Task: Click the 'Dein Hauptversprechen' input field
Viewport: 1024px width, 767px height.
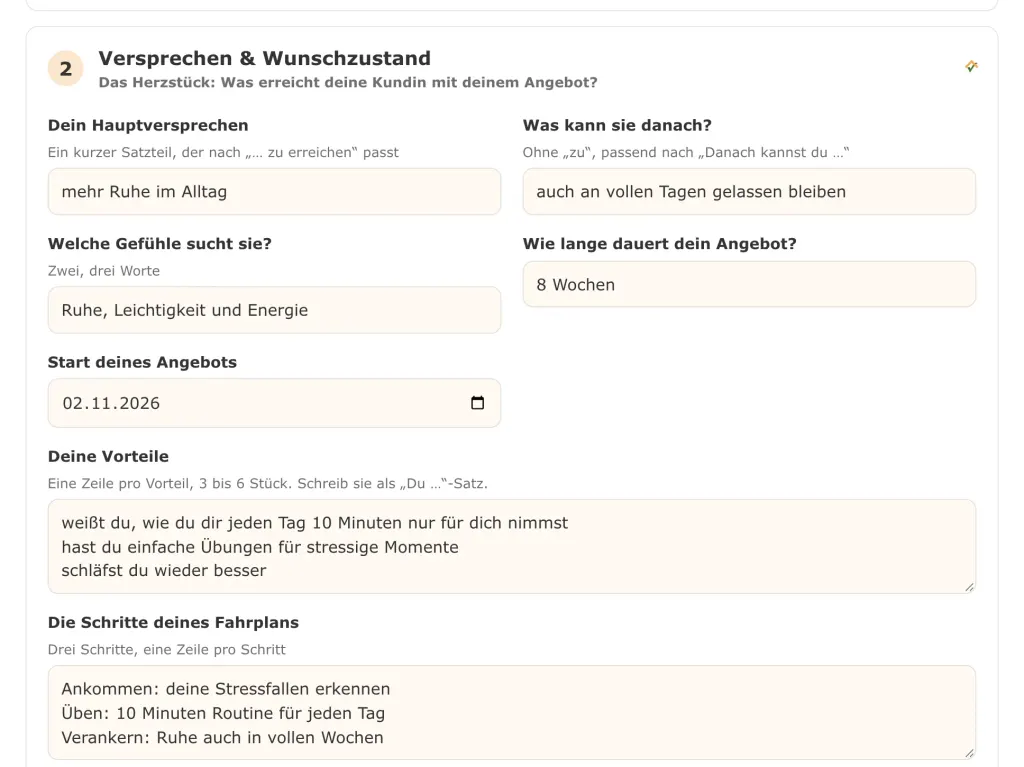Action: [274, 191]
